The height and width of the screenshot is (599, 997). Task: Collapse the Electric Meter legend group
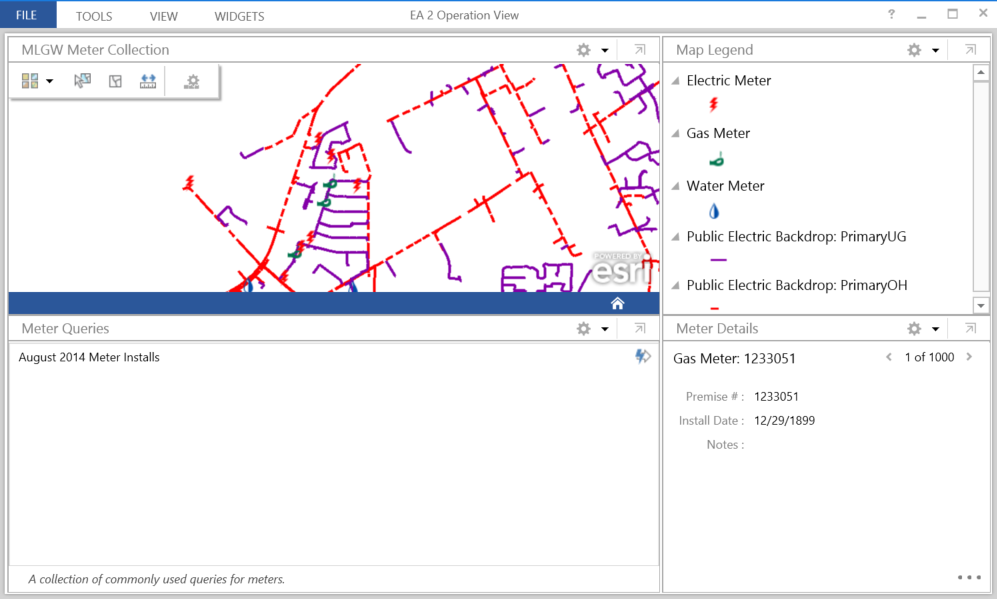tap(676, 81)
